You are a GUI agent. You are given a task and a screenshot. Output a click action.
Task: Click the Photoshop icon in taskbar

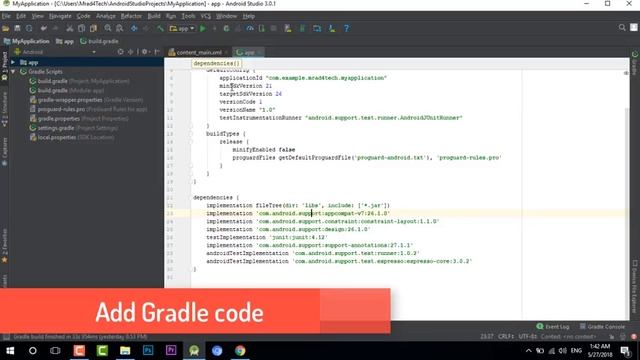[x=148, y=351]
